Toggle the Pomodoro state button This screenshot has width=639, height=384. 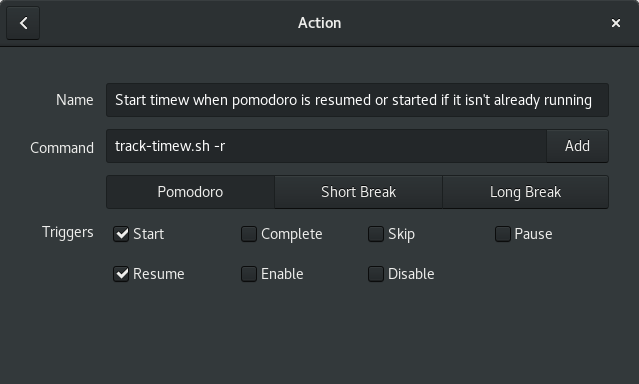[x=190, y=192]
